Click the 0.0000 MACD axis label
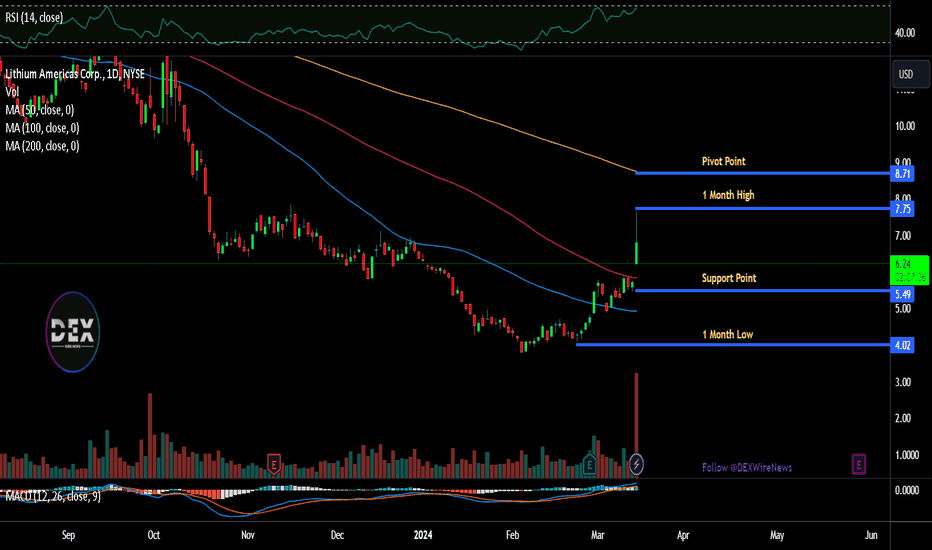The width and height of the screenshot is (932, 550). (906, 490)
